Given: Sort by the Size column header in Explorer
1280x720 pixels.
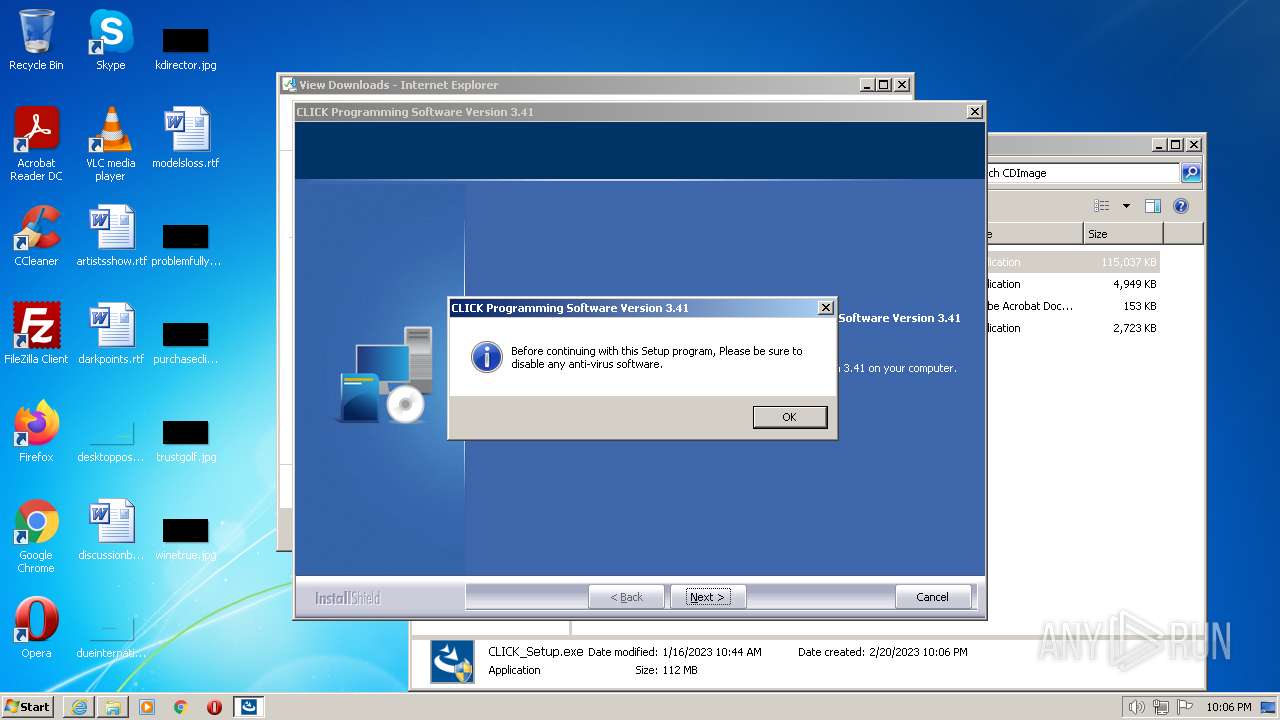Looking at the screenshot, I should (x=1122, y=234).
